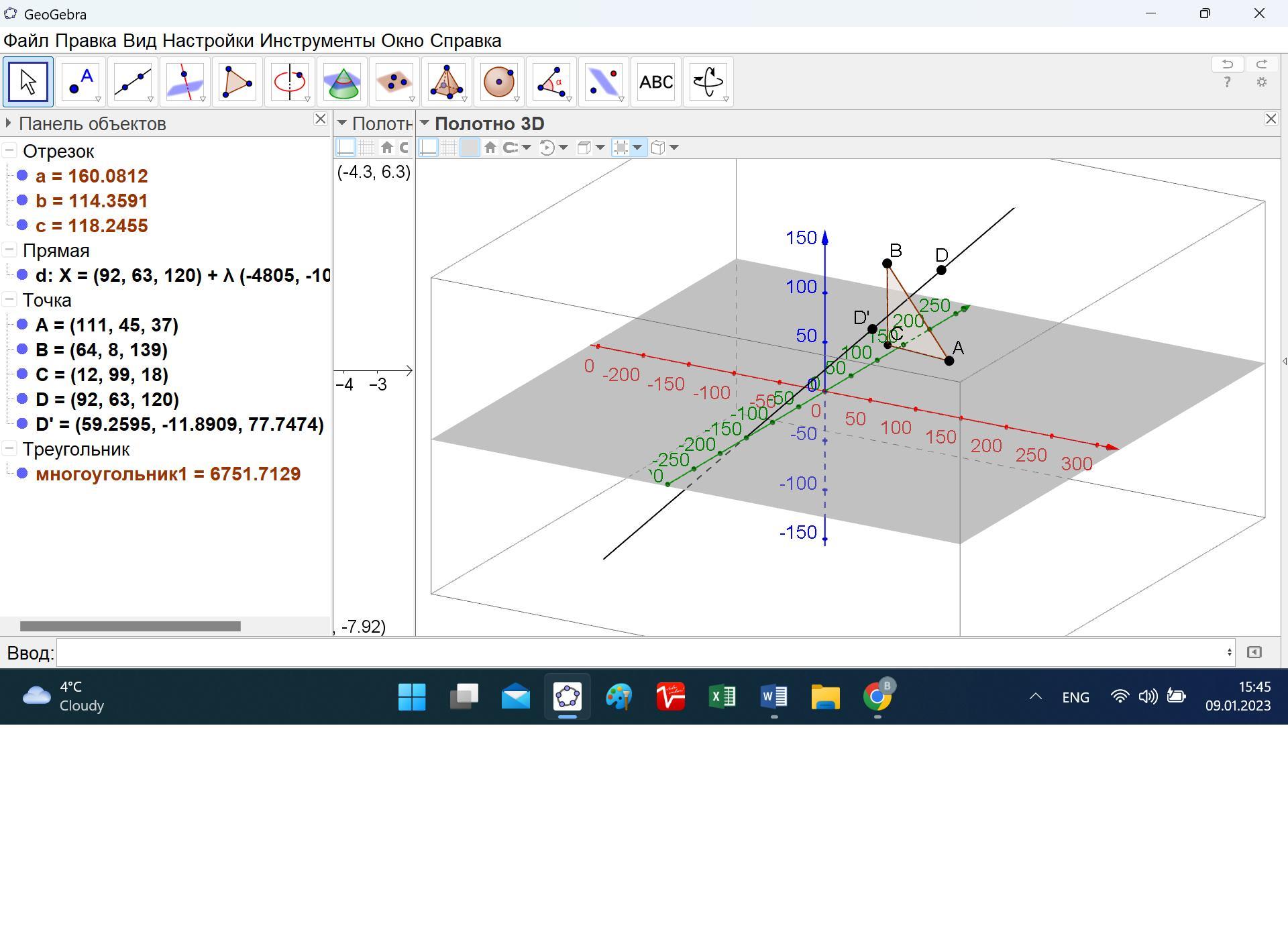Click the Ввод input field
The height and width of the screenshot is (944, 1288).
[644, 653]
